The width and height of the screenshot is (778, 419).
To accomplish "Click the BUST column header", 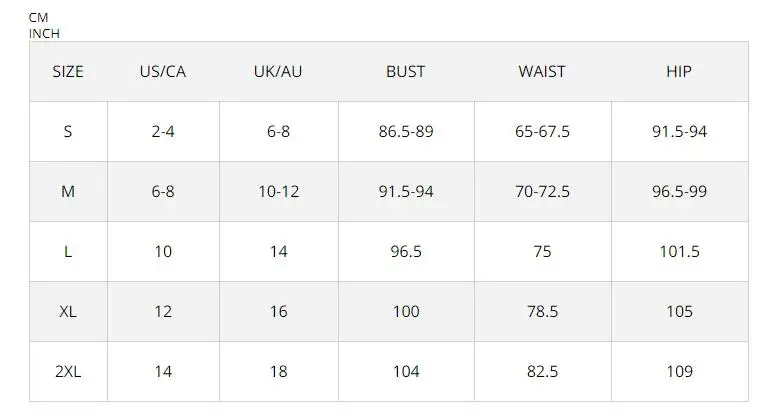I will click(405, 71).
